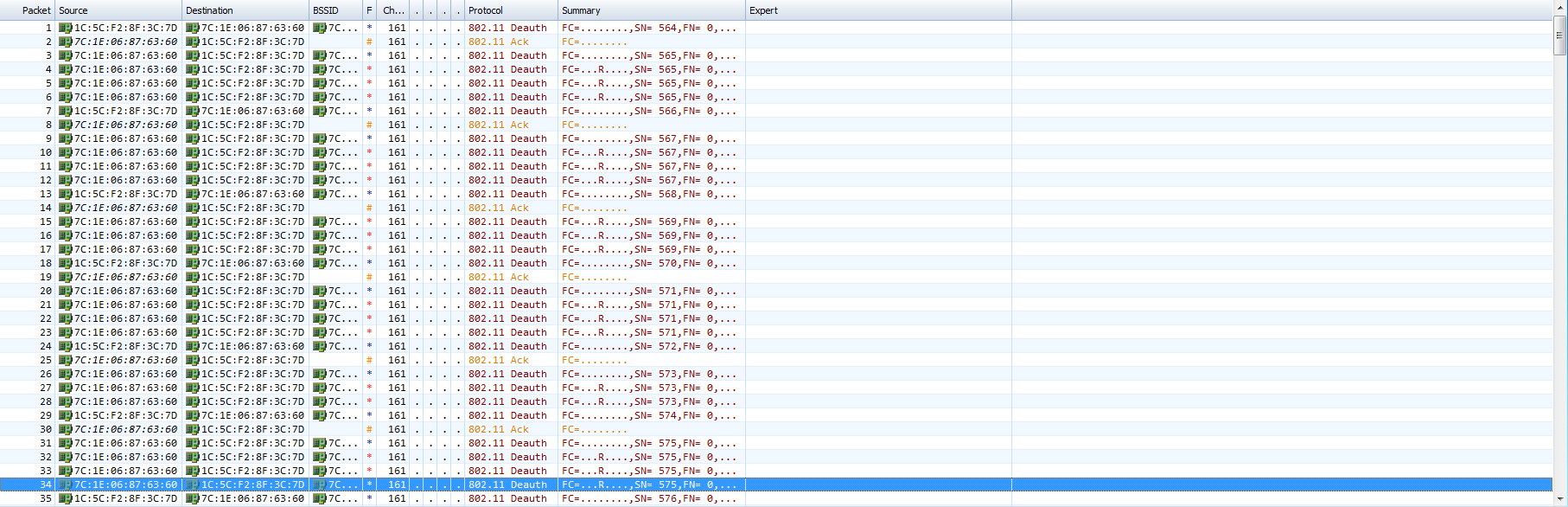1568x507 pixels.
Task: Click the source address text in packet 12
Action: tap(125, 180)
